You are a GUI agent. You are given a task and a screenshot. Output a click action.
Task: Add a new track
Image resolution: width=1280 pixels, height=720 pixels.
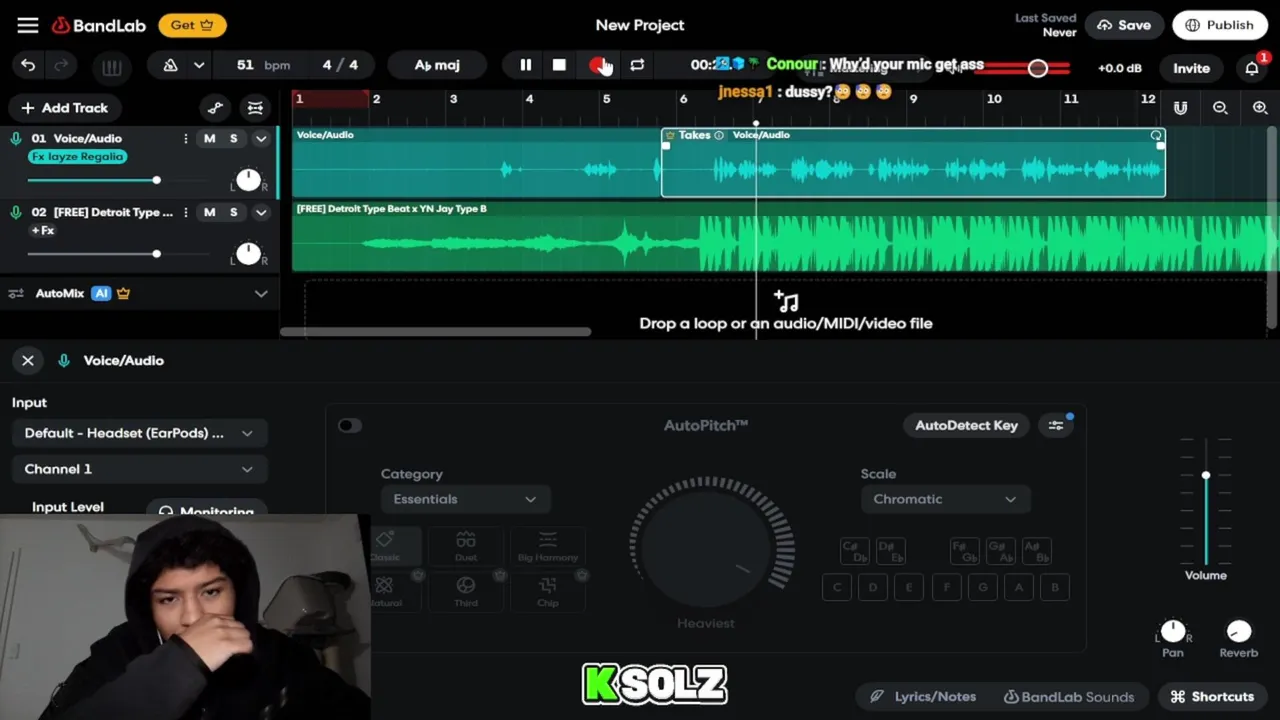pyautogui.click(x=64, y=108)
